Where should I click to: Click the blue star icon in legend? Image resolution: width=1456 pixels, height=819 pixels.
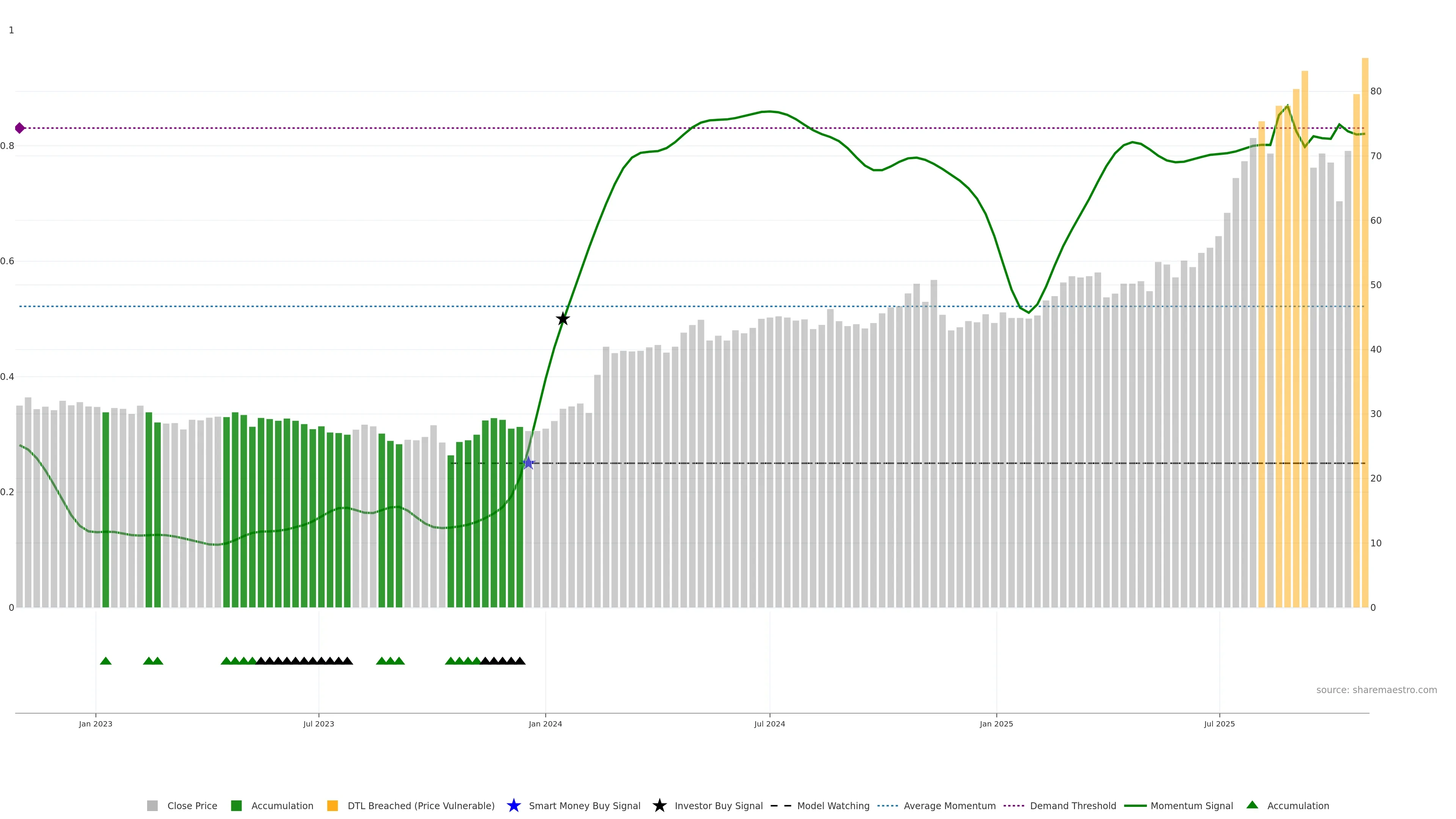[x=513, y=805]
